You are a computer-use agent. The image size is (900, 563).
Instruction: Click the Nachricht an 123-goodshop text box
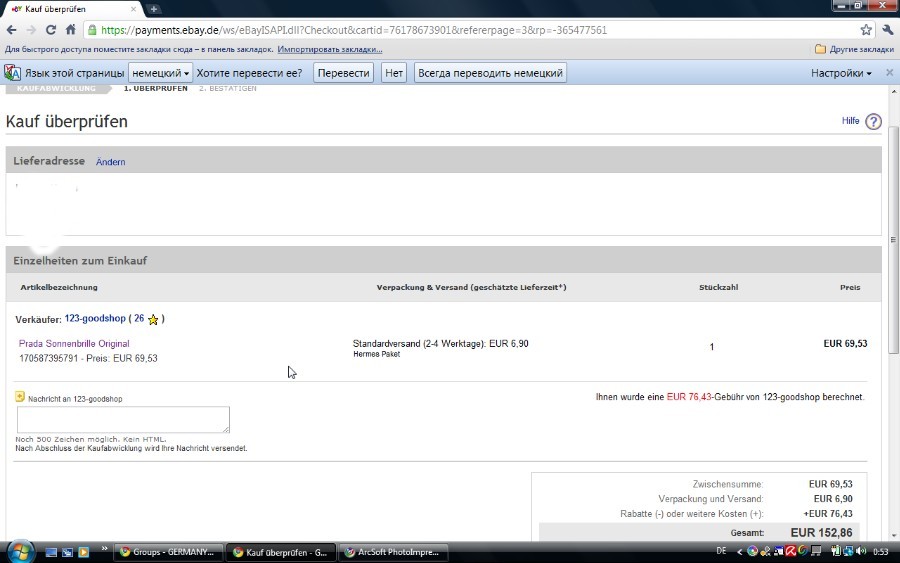click(123, 419)
